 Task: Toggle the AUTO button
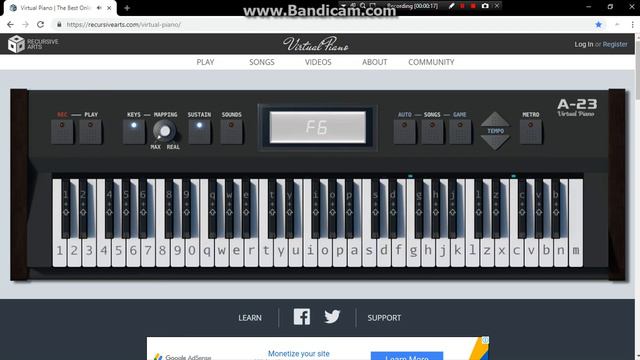(404, 131)
